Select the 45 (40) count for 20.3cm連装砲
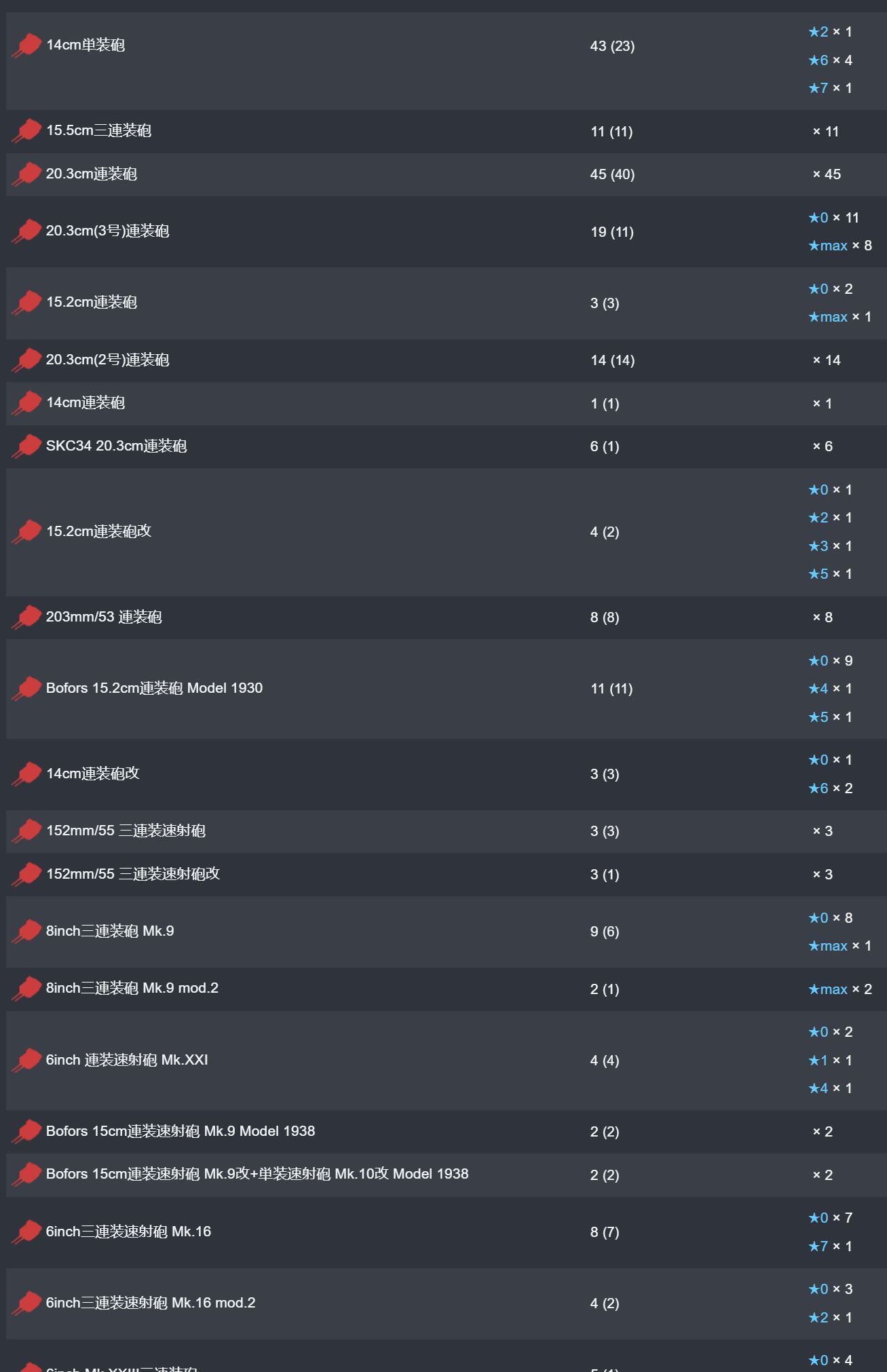The height and width of the screenshot is (1372, 887). coord(612,174)
